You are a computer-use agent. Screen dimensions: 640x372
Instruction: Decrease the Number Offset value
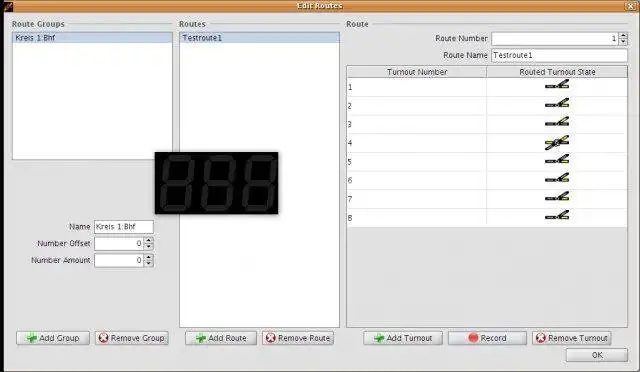pyautogui.click(x=149, y=247)
